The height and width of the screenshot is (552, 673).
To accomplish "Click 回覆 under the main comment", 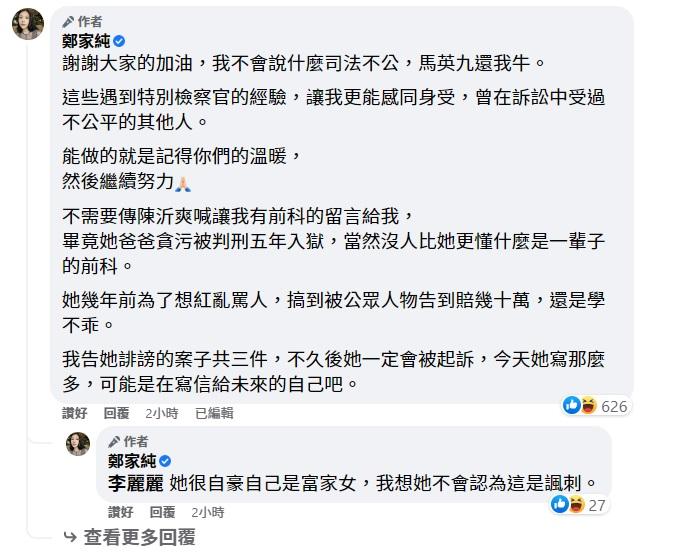I will pyautogui.click(x=117, y=413).
